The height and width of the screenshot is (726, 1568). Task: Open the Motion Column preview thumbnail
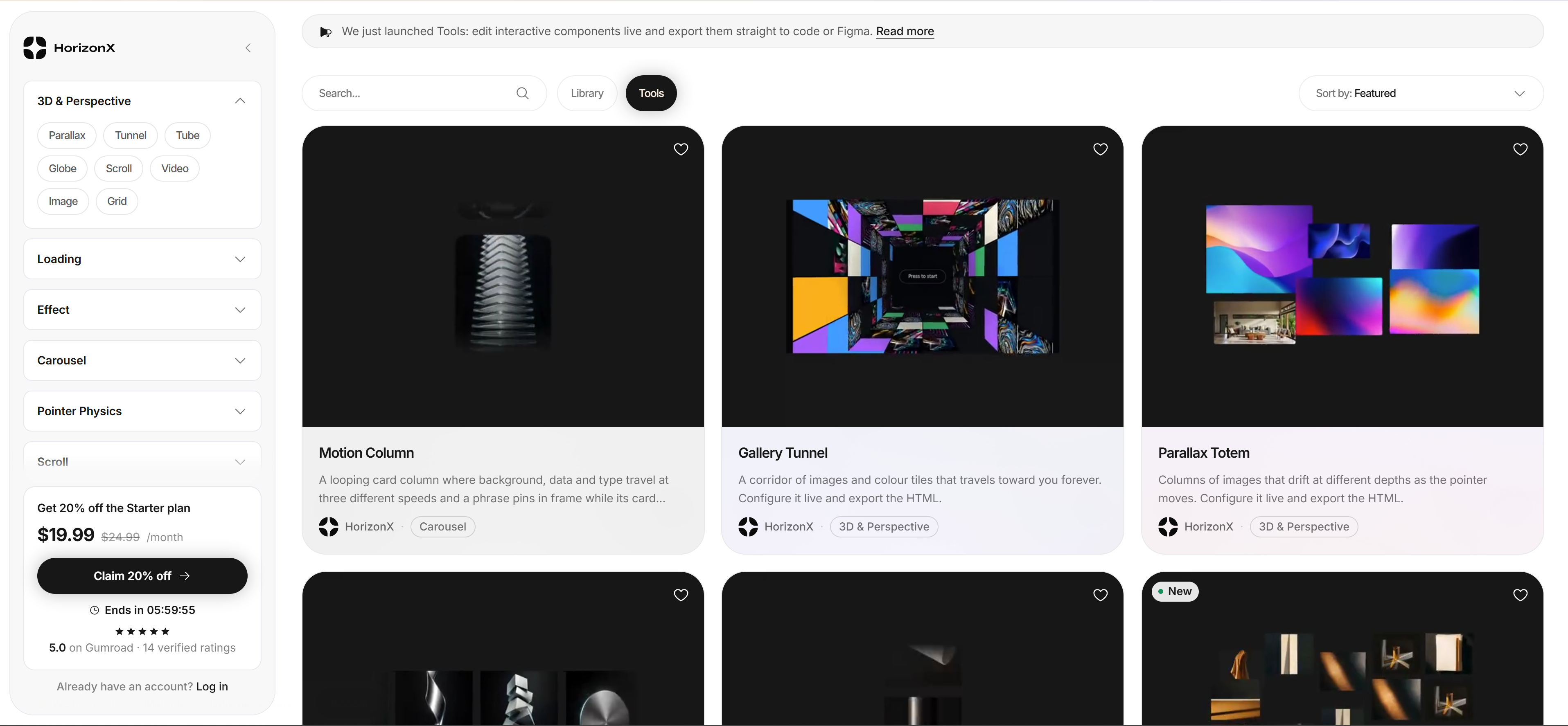click(x=503, y=276)
